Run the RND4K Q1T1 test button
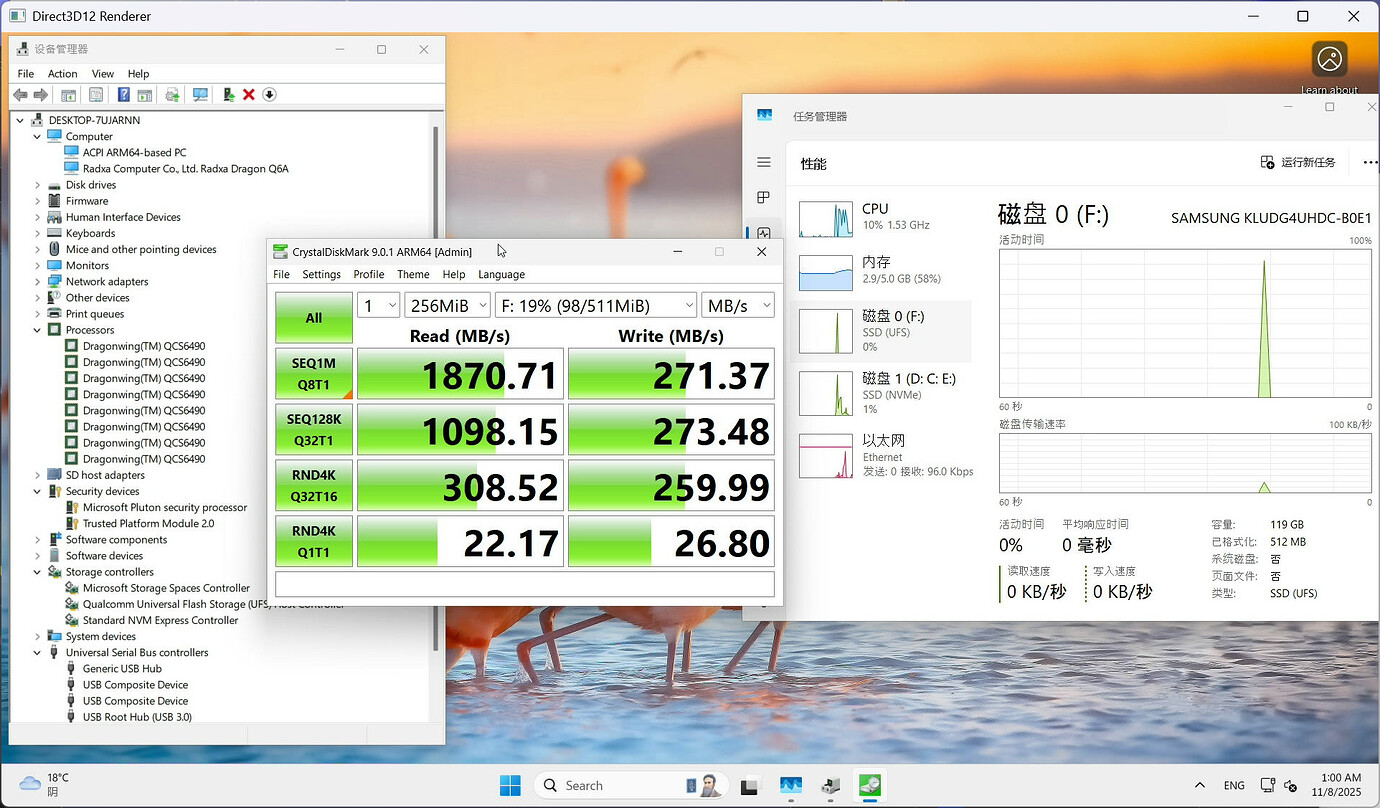The image size is (1380, 808). [x=314, y=542]
